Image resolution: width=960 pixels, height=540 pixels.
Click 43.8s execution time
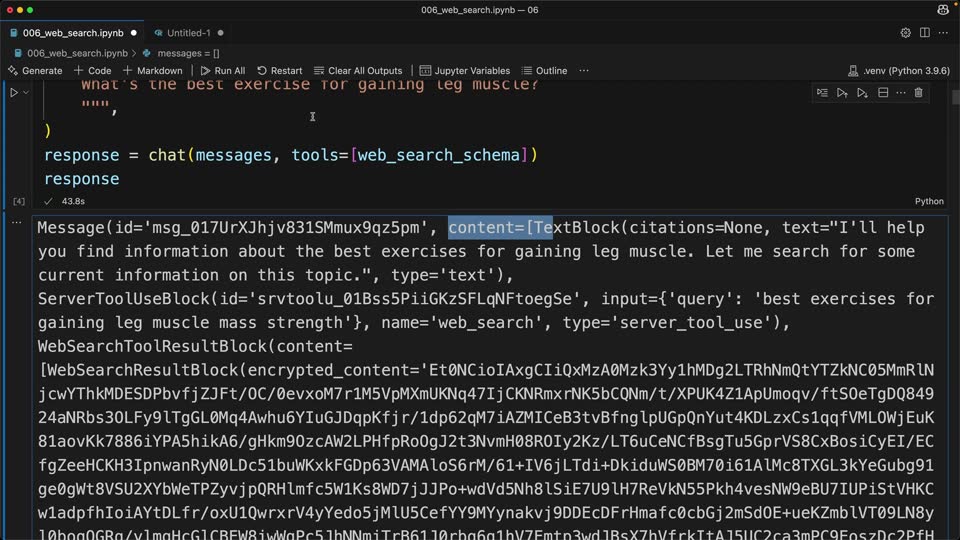pos(73,201)
